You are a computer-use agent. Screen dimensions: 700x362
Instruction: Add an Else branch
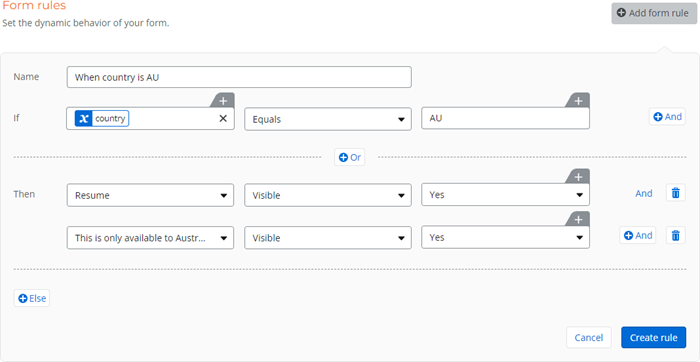(32, 298)
